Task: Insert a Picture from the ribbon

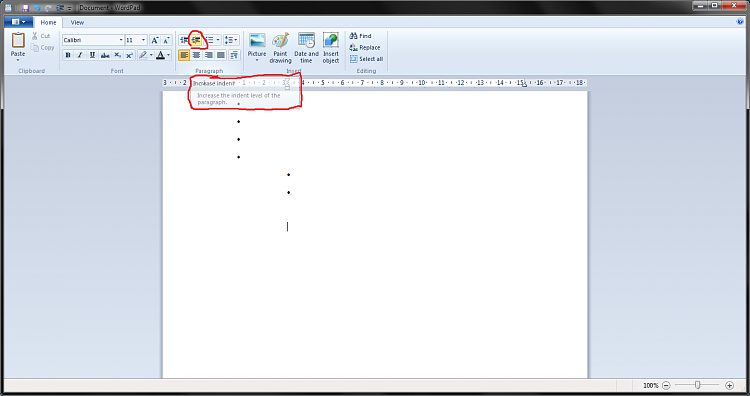Action: point(257,47)
